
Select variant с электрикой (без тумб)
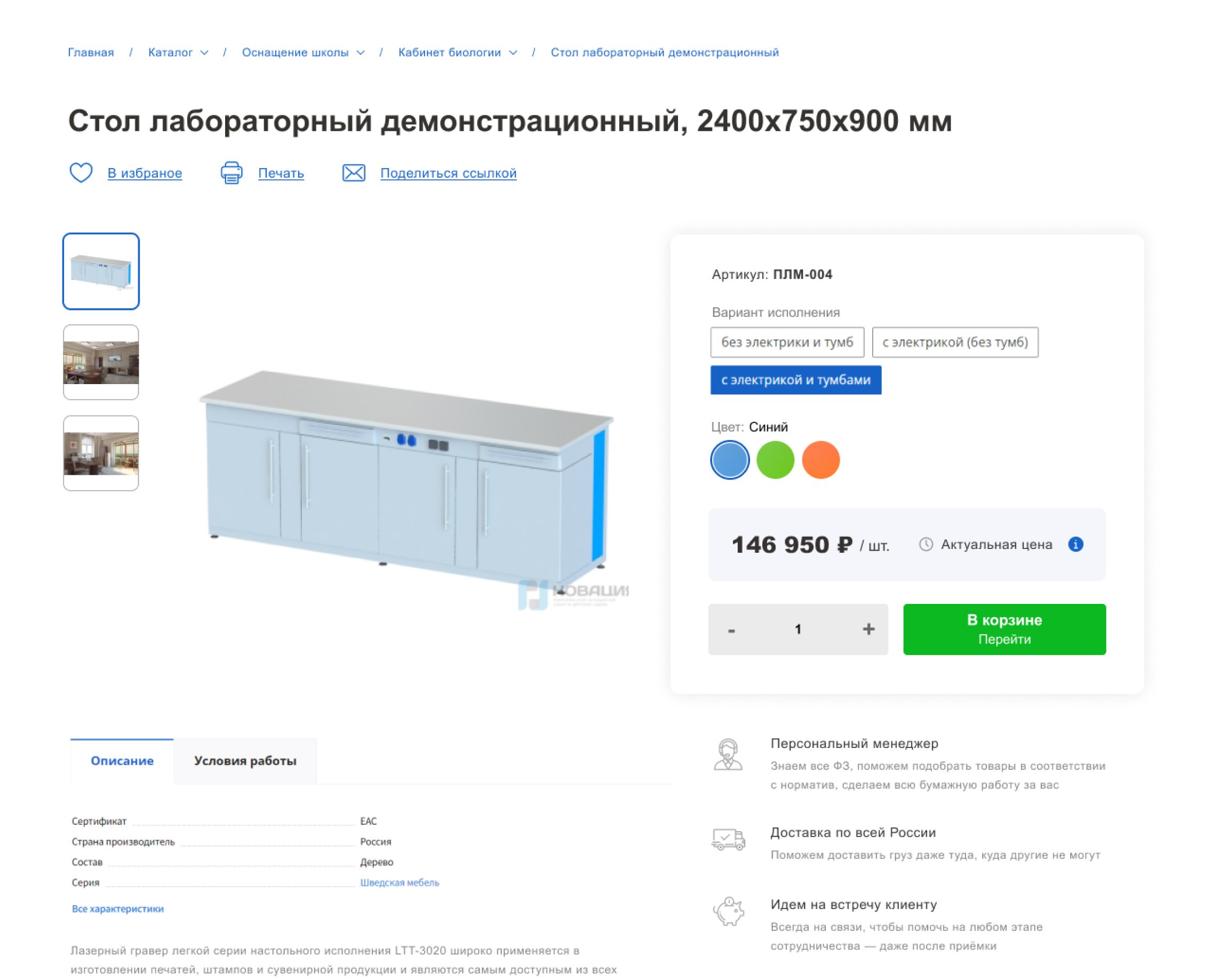pyautogui.click(x=955, y=342)
